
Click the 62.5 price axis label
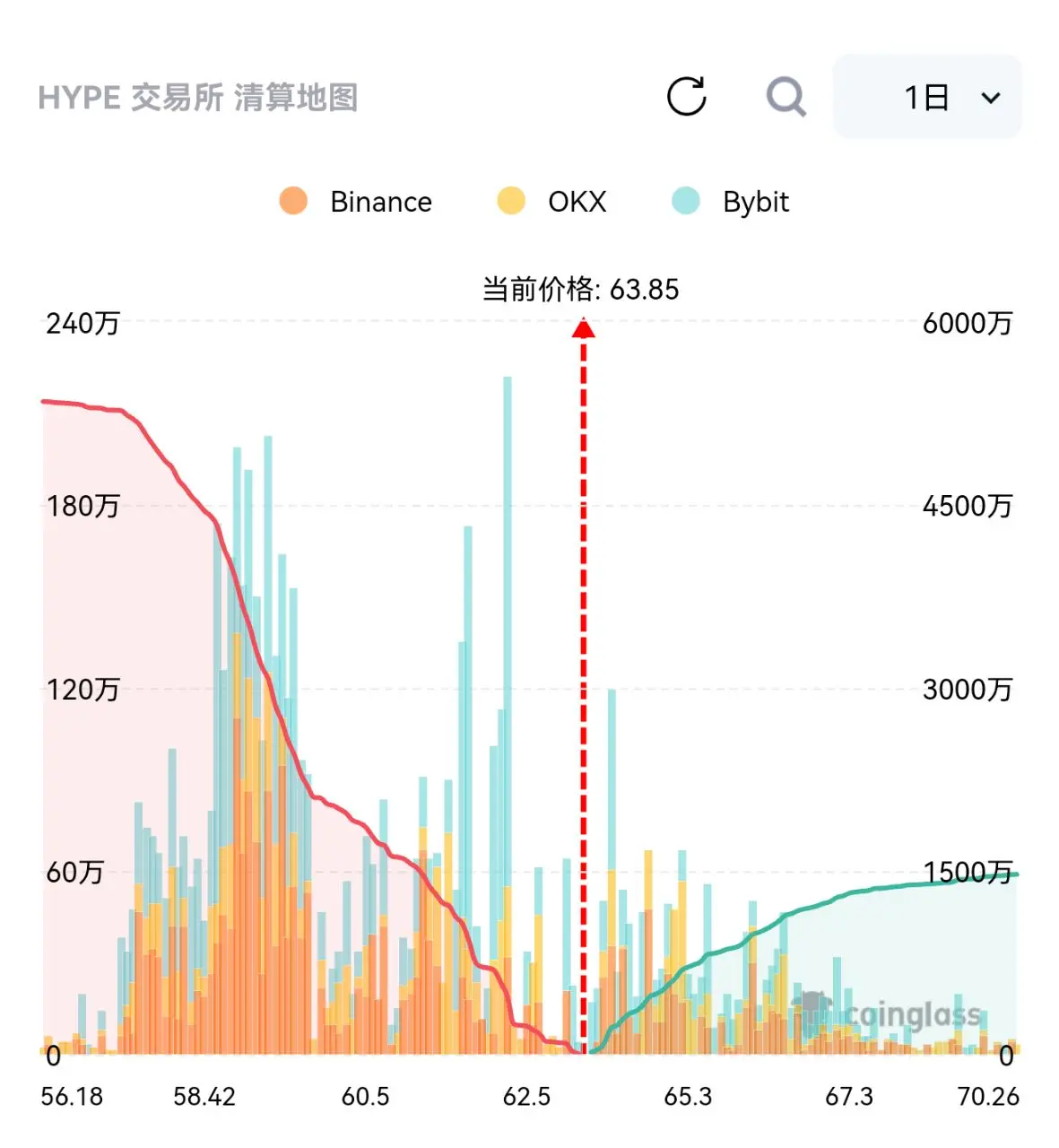tap(527, 1096)
